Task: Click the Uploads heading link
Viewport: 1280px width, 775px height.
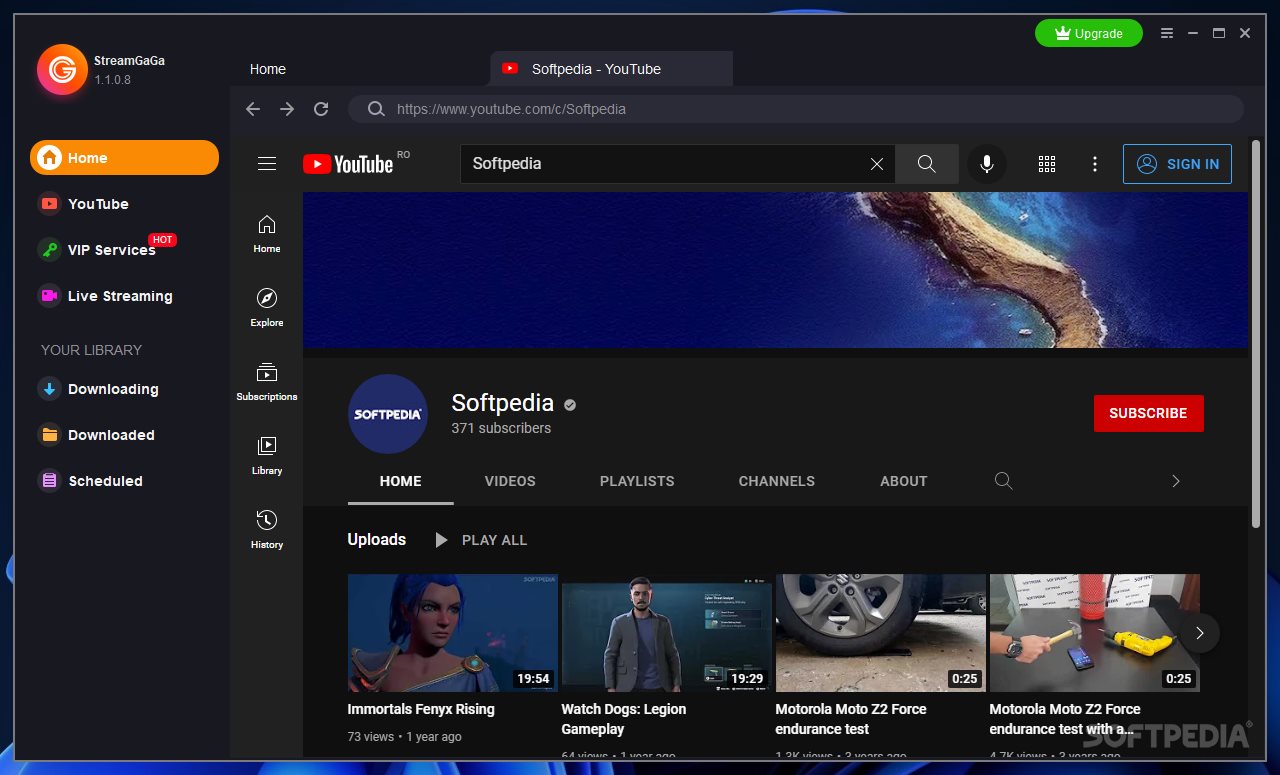Action: click(377, 540)
